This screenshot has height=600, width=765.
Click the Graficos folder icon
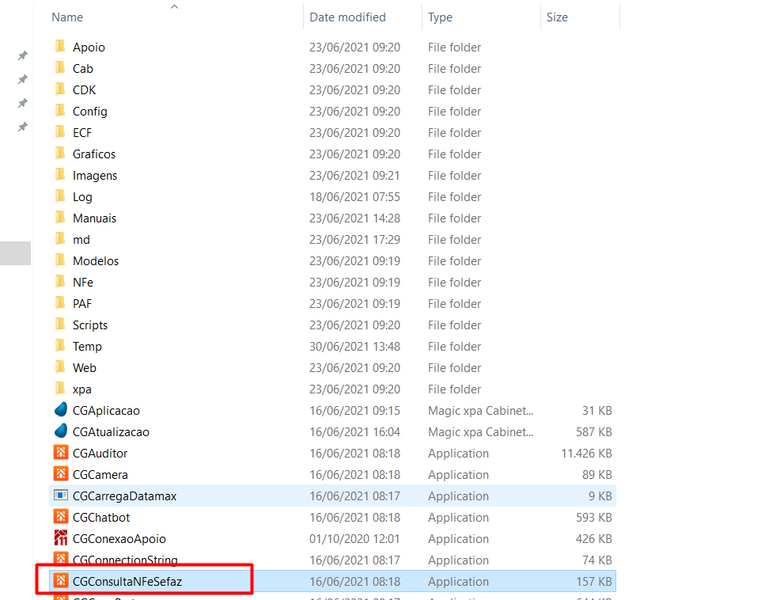60,154
